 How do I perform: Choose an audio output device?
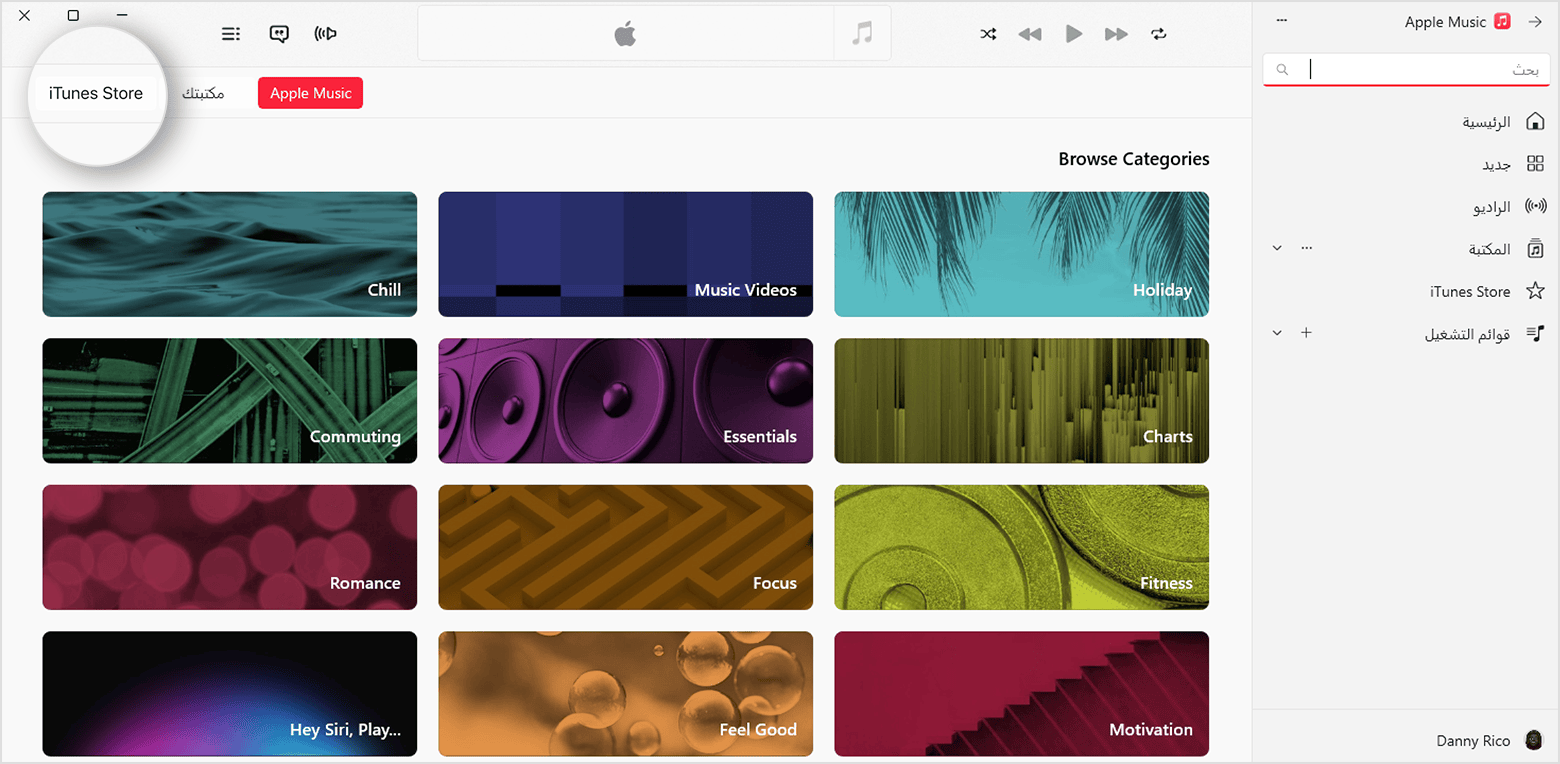[324, 33]
